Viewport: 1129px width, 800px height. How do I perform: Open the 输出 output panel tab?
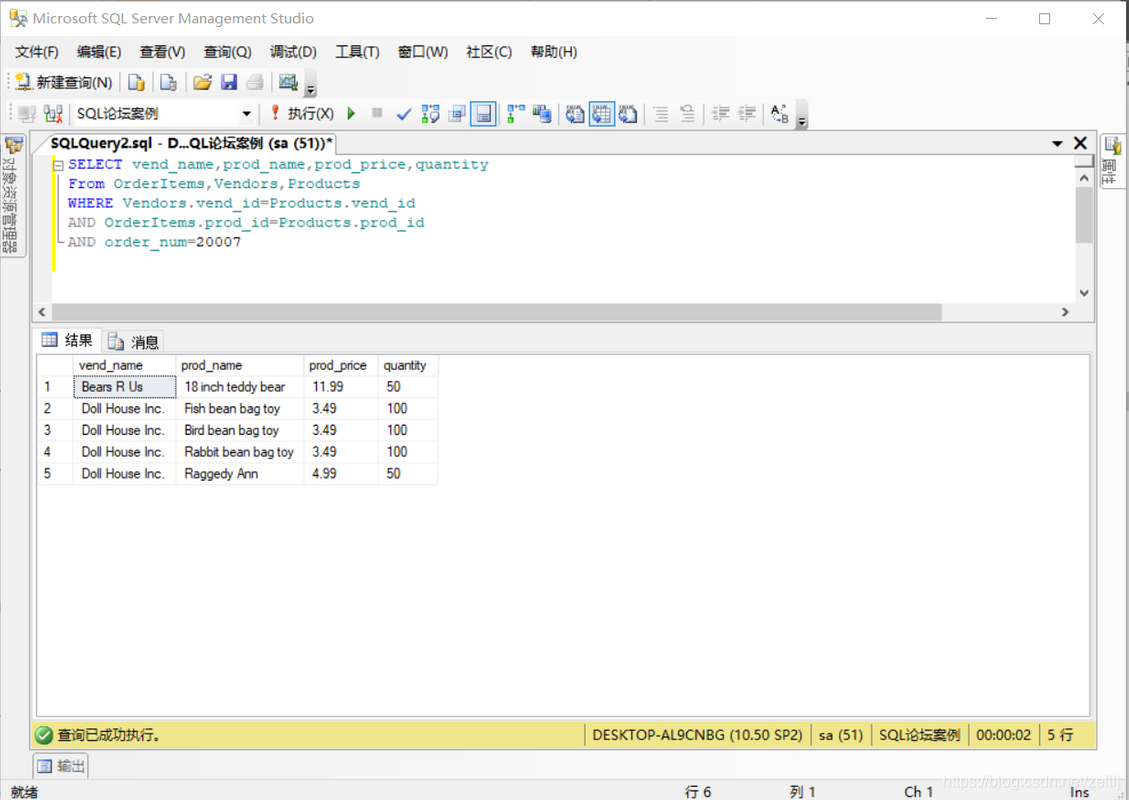(x=61, y=765)
